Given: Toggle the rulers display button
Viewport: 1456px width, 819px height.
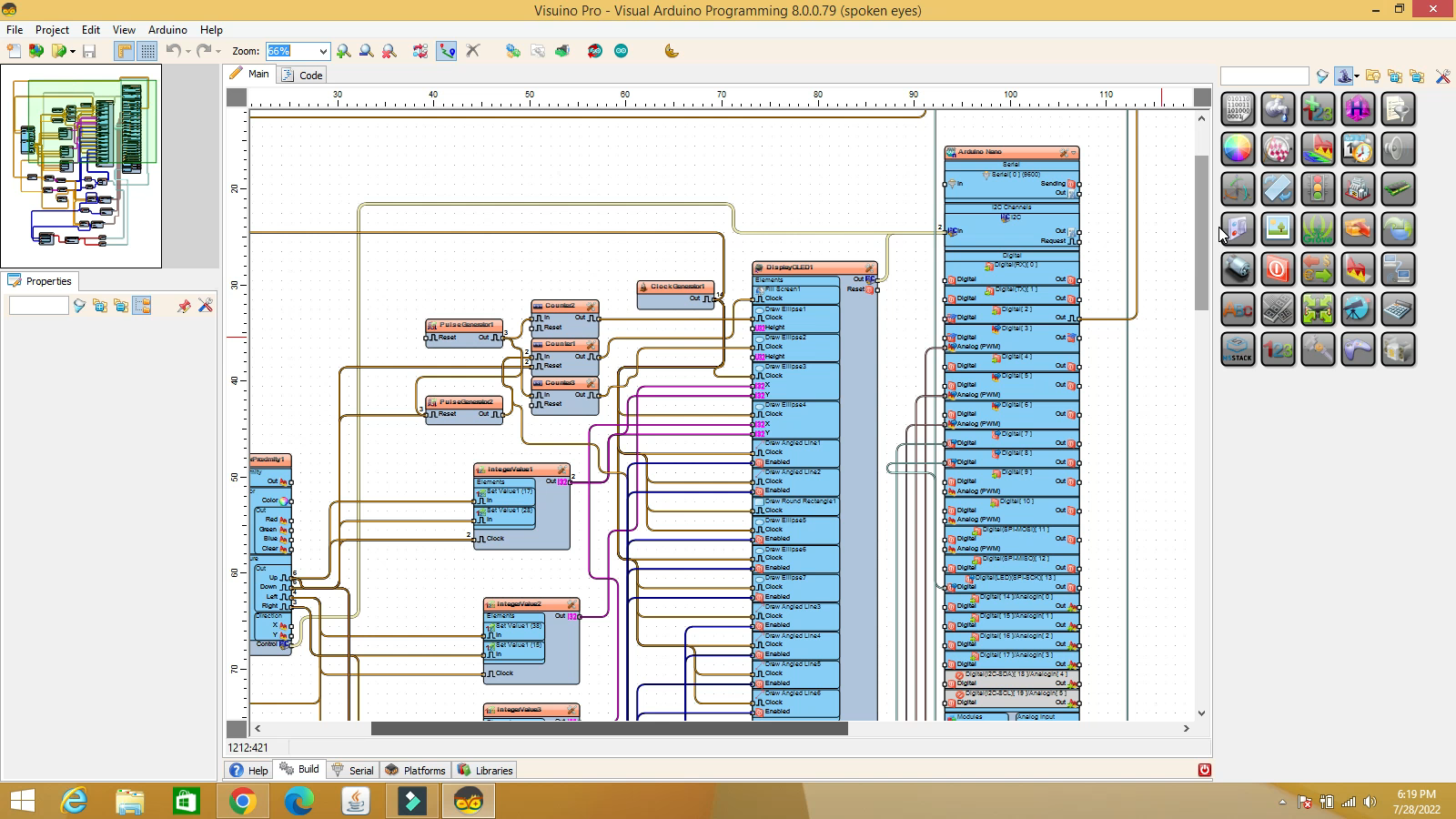Looking at the screenshot, I should pos(125,51).
